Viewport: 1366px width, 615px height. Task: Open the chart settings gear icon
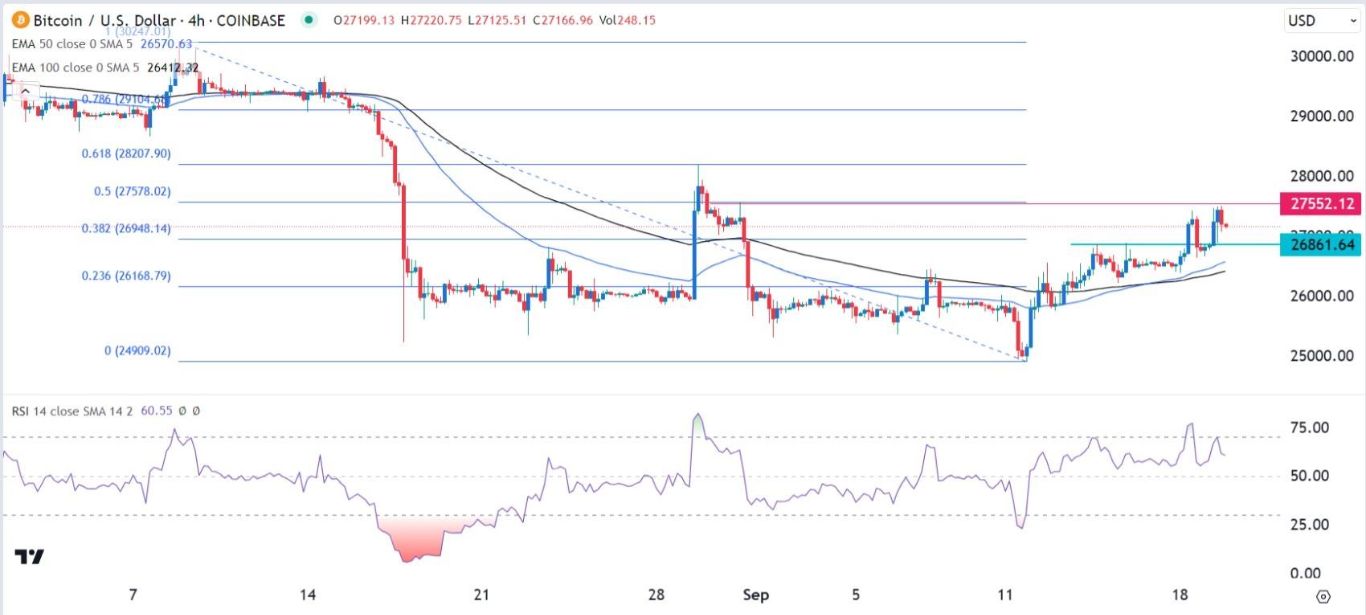(1323, 597)
